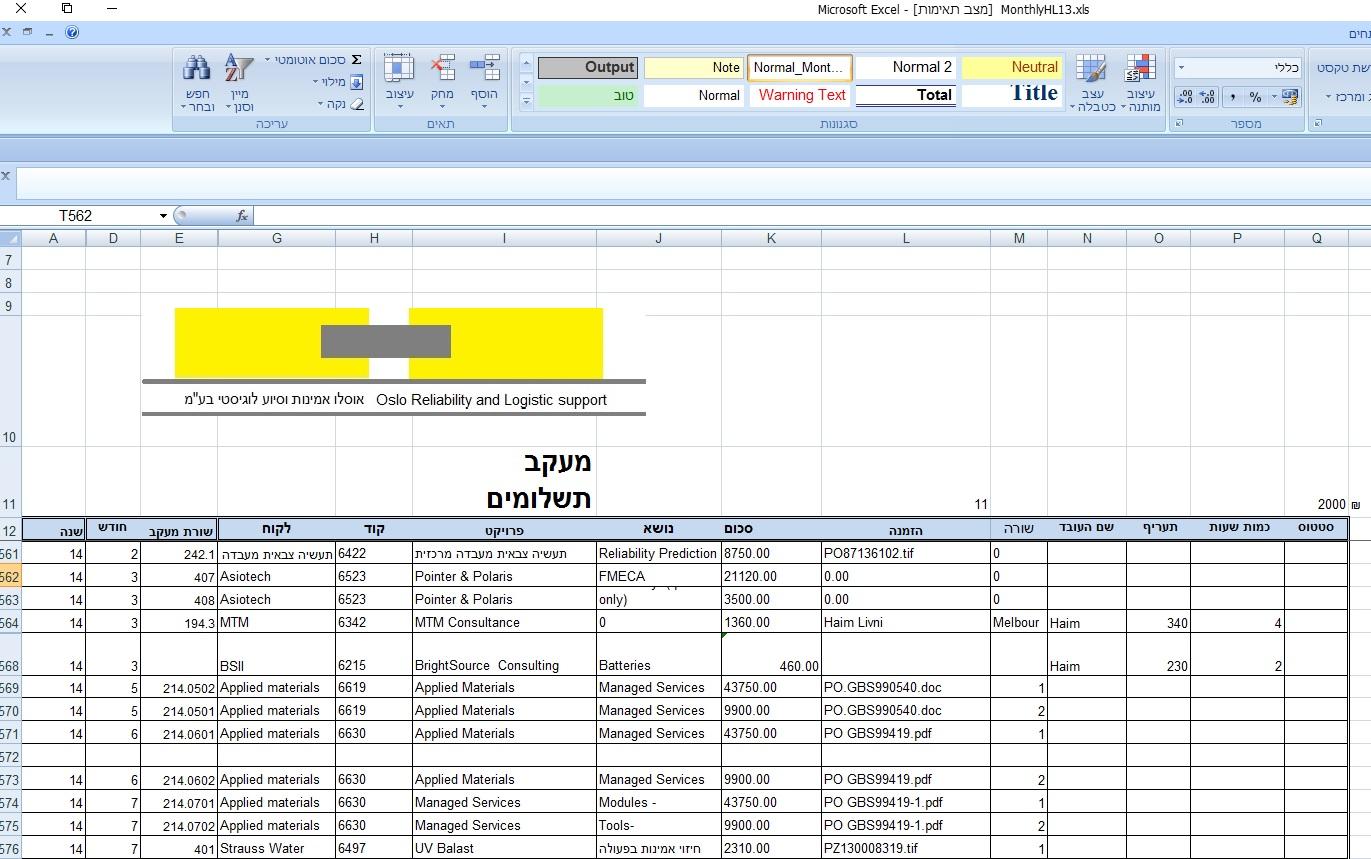Select column L header

click(906, 238)
